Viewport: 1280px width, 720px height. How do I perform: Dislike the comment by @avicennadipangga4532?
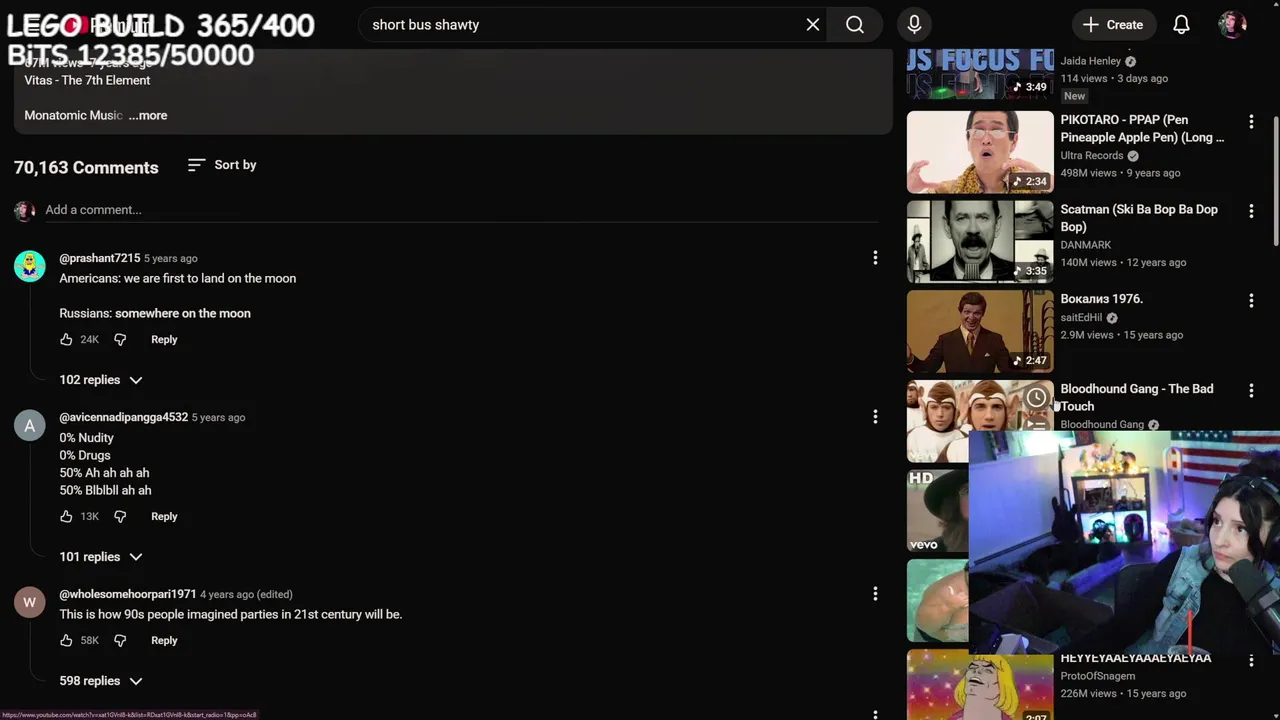(120, 517)
